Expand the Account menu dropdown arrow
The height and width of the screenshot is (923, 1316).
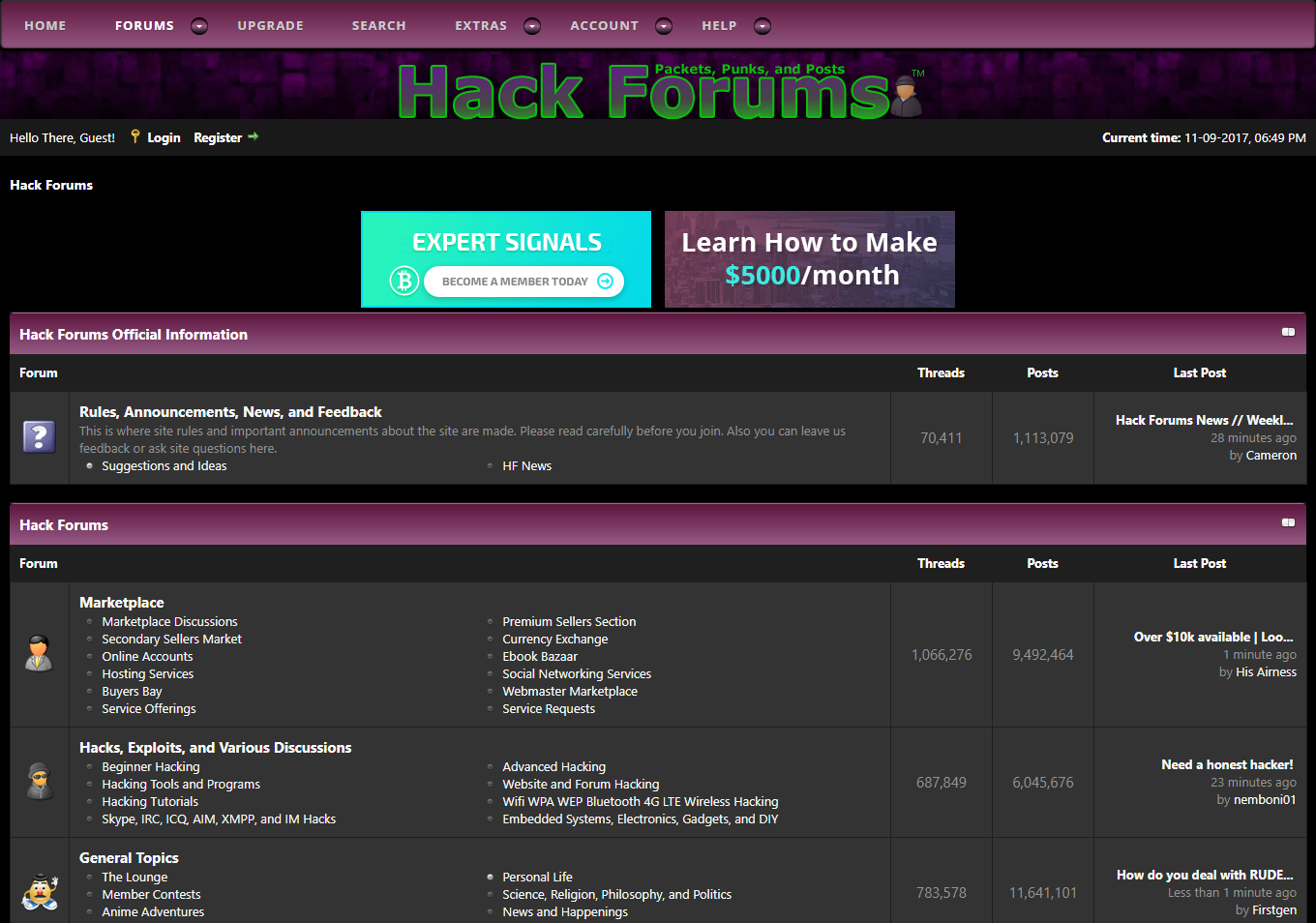pos(664,26)
